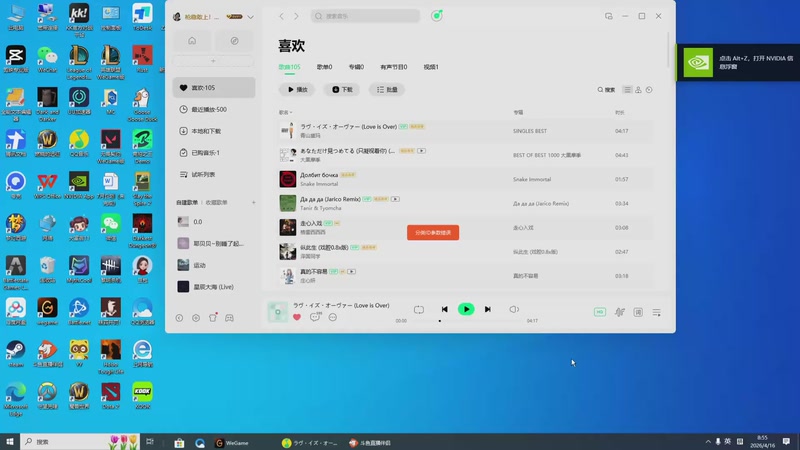Click the 搜索 search-in-list button
This screenshot has height=450, width=800.
606,90
